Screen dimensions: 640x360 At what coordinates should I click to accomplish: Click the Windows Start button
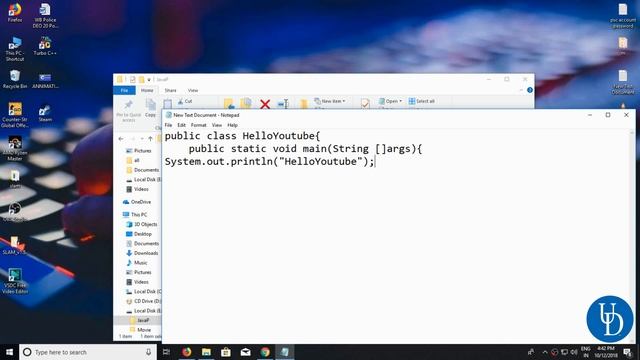(x=9, y=352)
